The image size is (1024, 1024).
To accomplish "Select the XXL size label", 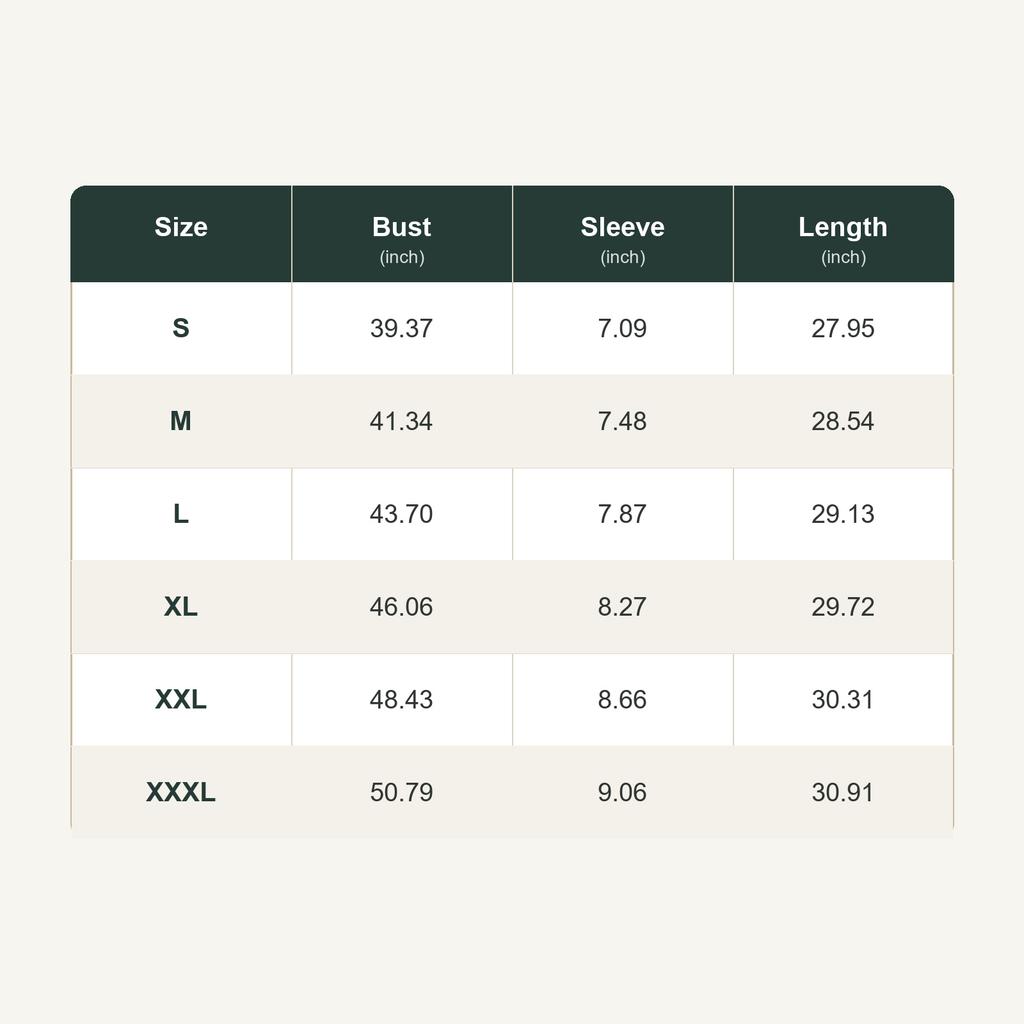I will click(x=181, y=699).
